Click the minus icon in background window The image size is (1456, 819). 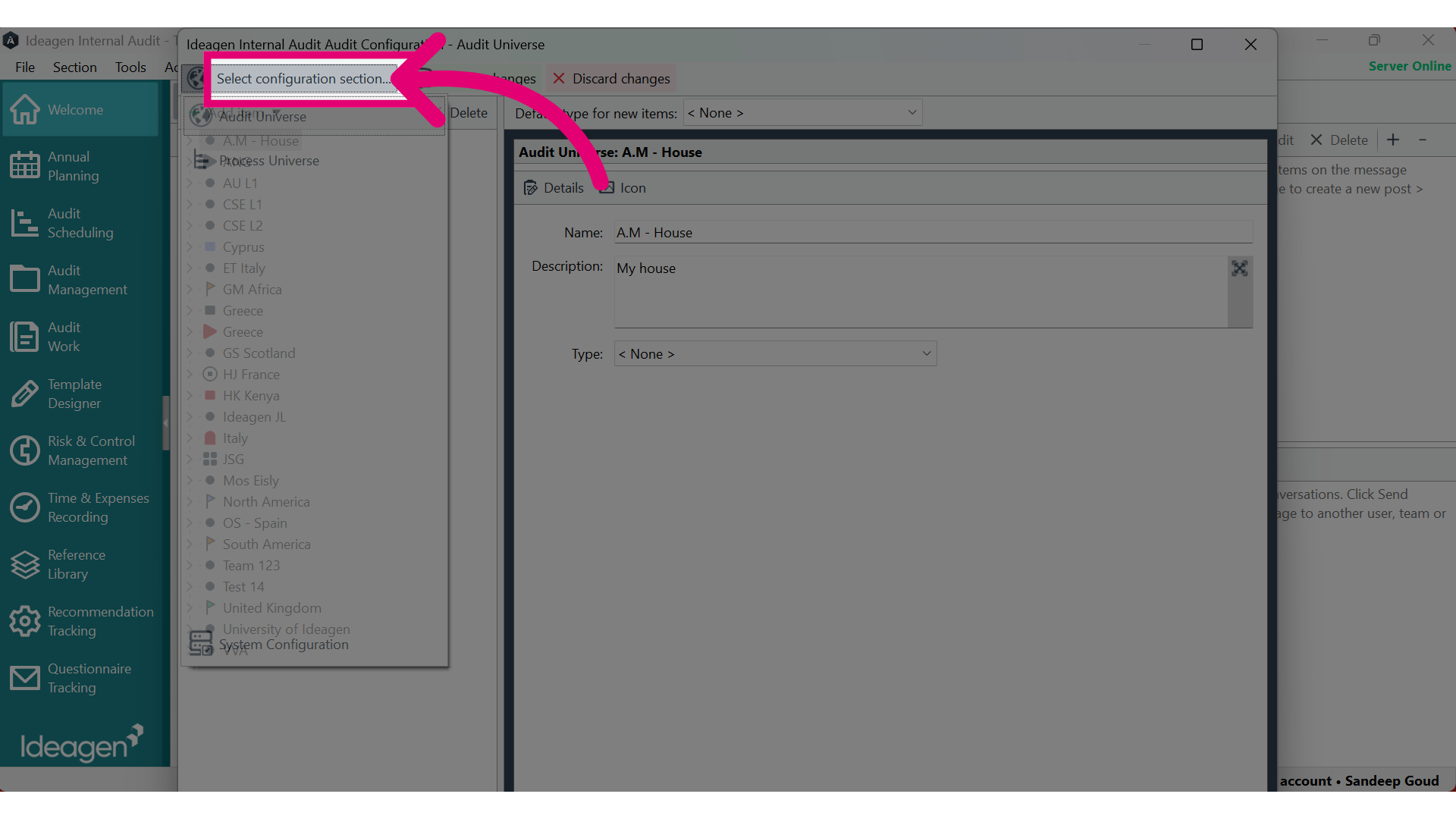click(1423, 140)
